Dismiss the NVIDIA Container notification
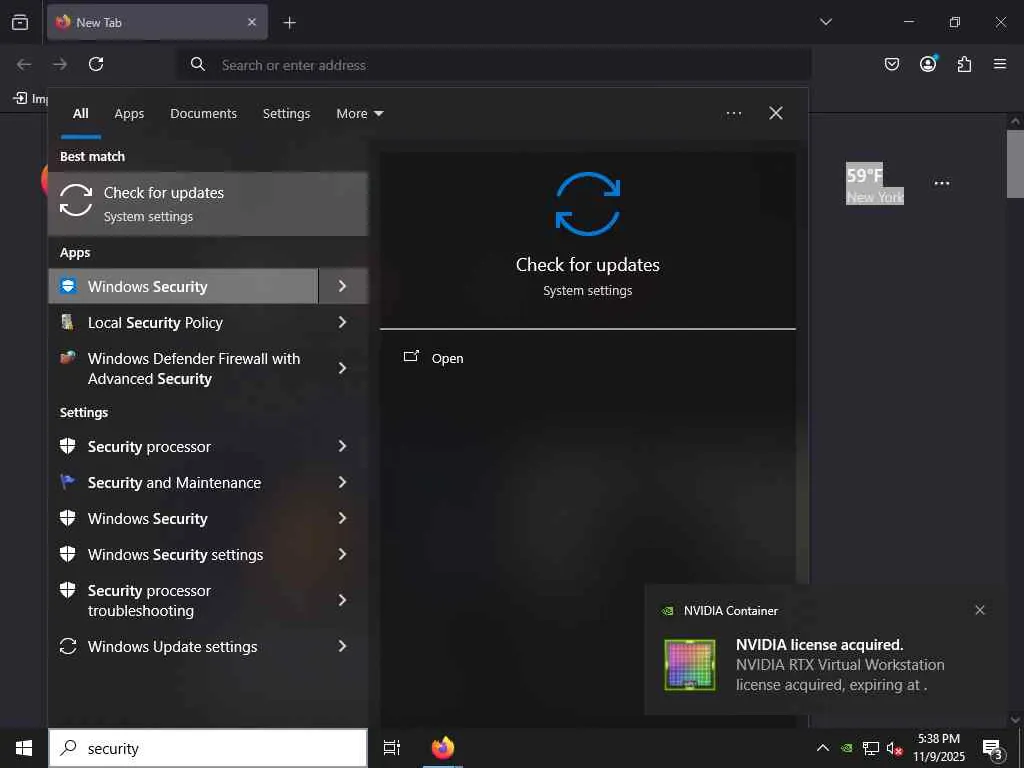The height and width of the screenshot is (768, 1024). [980, 610]
